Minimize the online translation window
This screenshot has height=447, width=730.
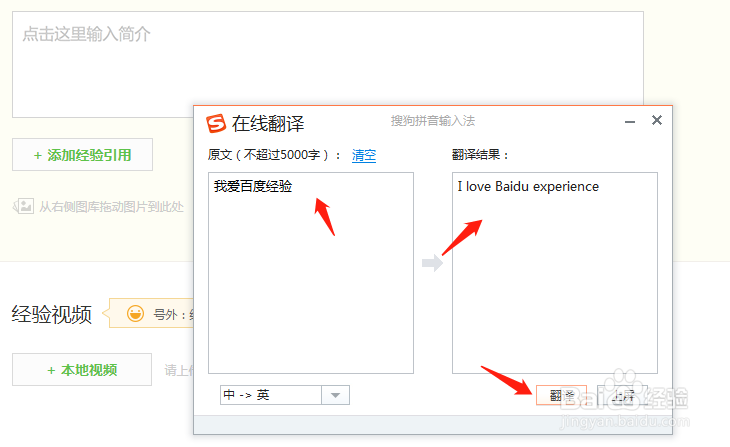[630, 122]
